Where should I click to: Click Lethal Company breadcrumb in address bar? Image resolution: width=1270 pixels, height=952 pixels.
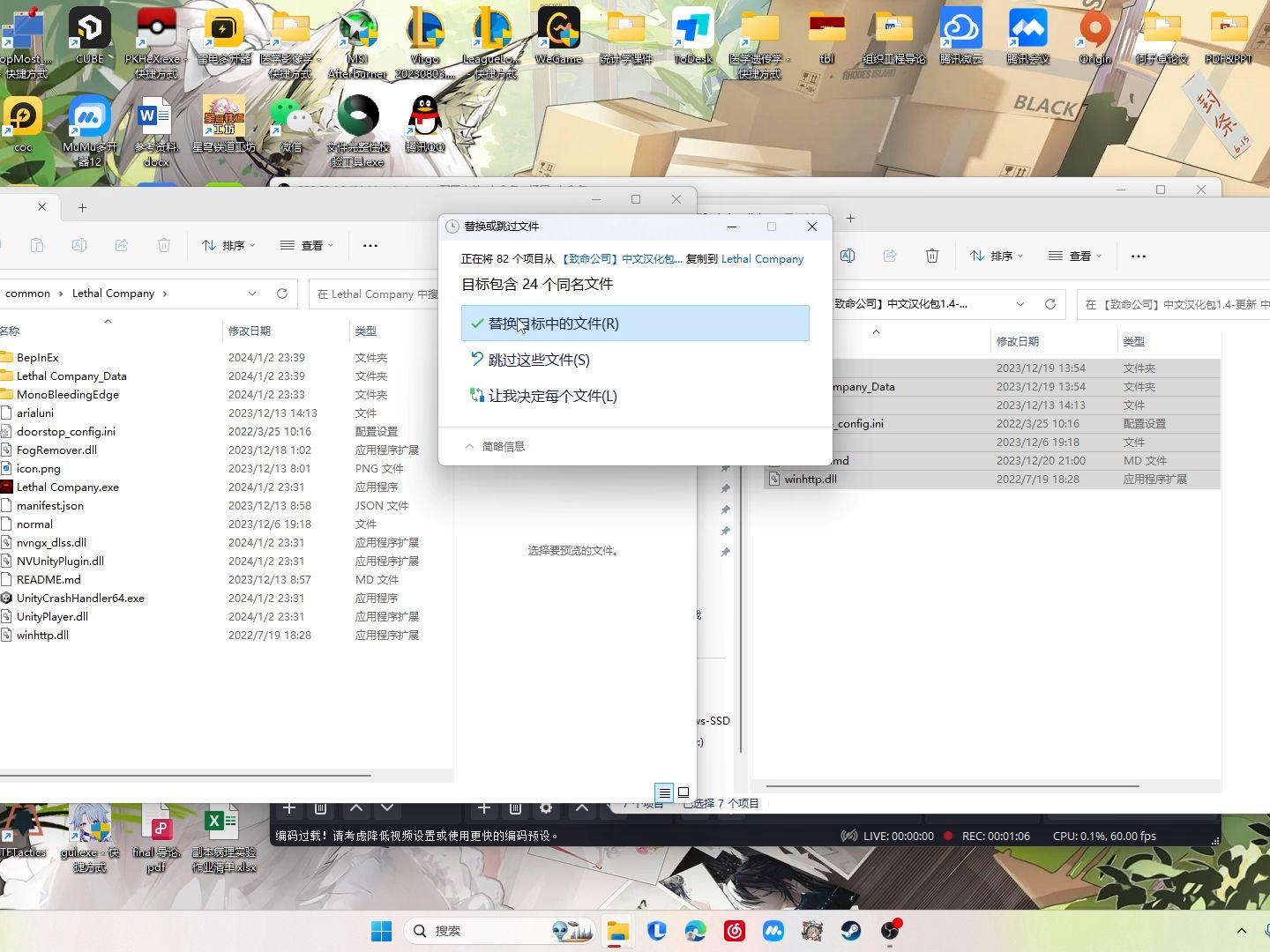click(x=113, y=294)
